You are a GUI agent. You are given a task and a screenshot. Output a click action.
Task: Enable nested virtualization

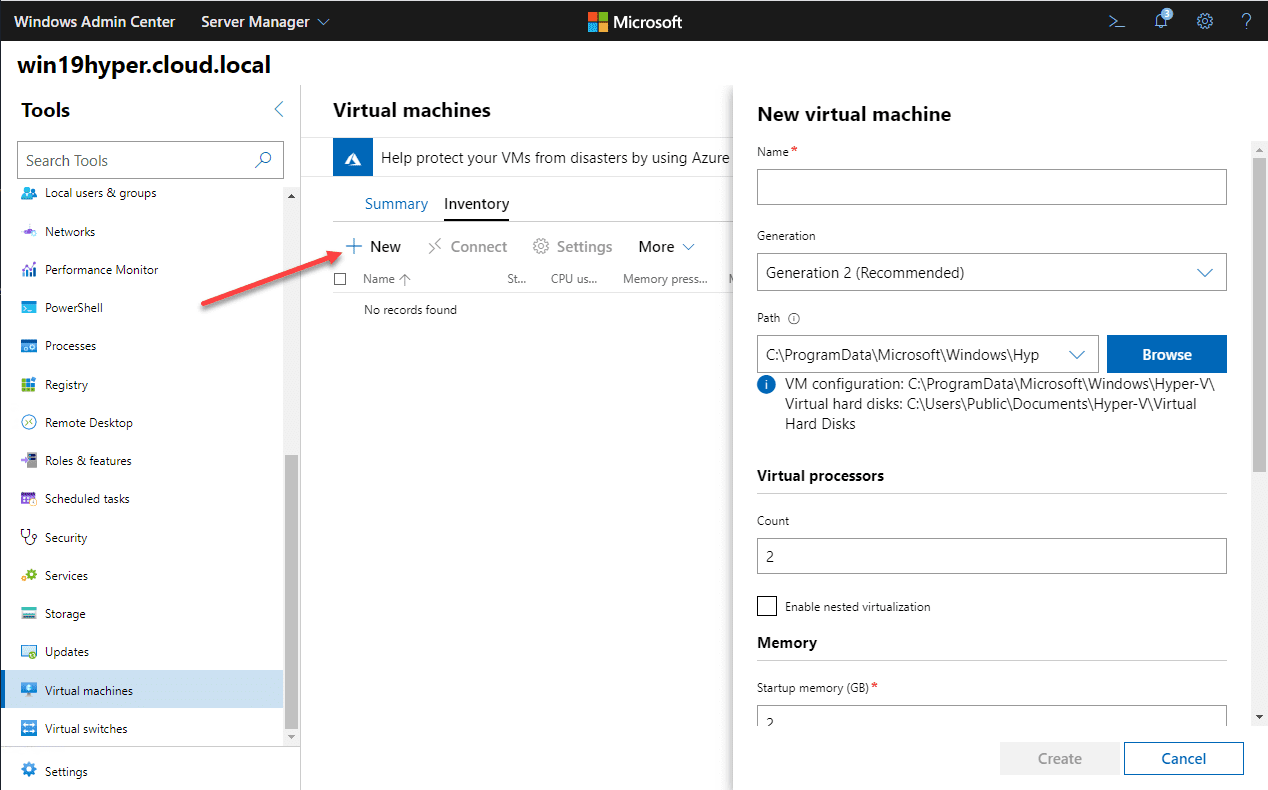click(767, 606)
